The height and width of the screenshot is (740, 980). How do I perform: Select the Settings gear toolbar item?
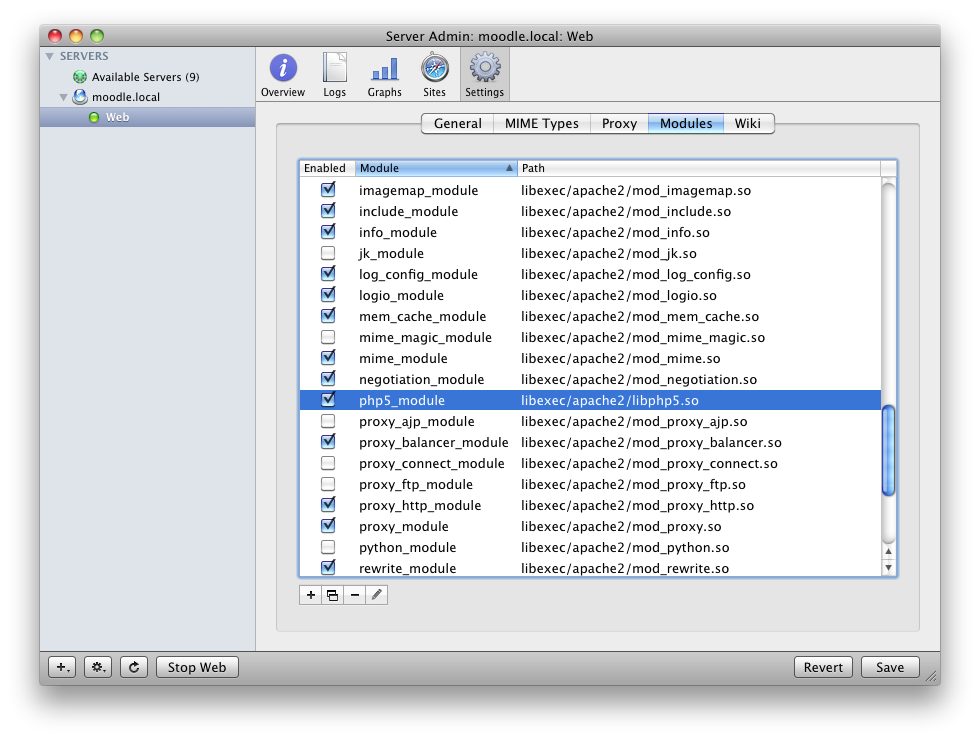point(484,75)
